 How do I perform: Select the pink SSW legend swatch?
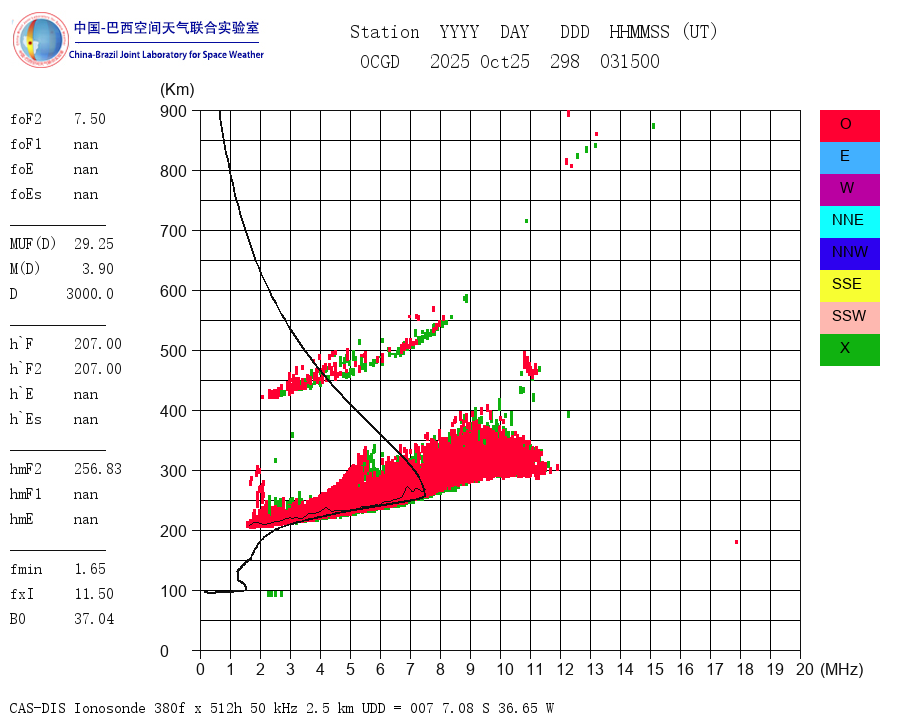coord(849,318)
